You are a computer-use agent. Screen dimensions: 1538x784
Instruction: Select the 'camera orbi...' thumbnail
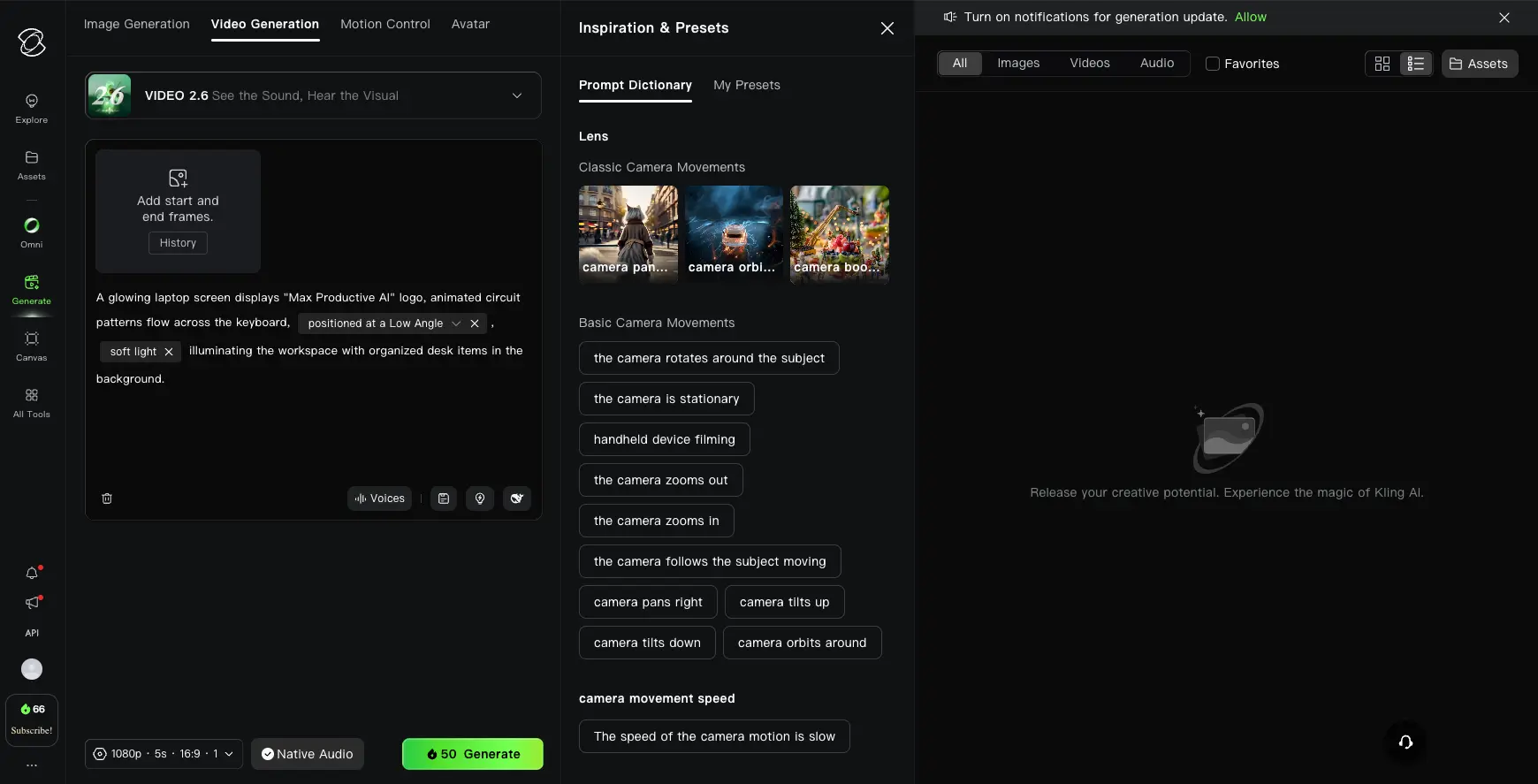(x=734, y=234)
